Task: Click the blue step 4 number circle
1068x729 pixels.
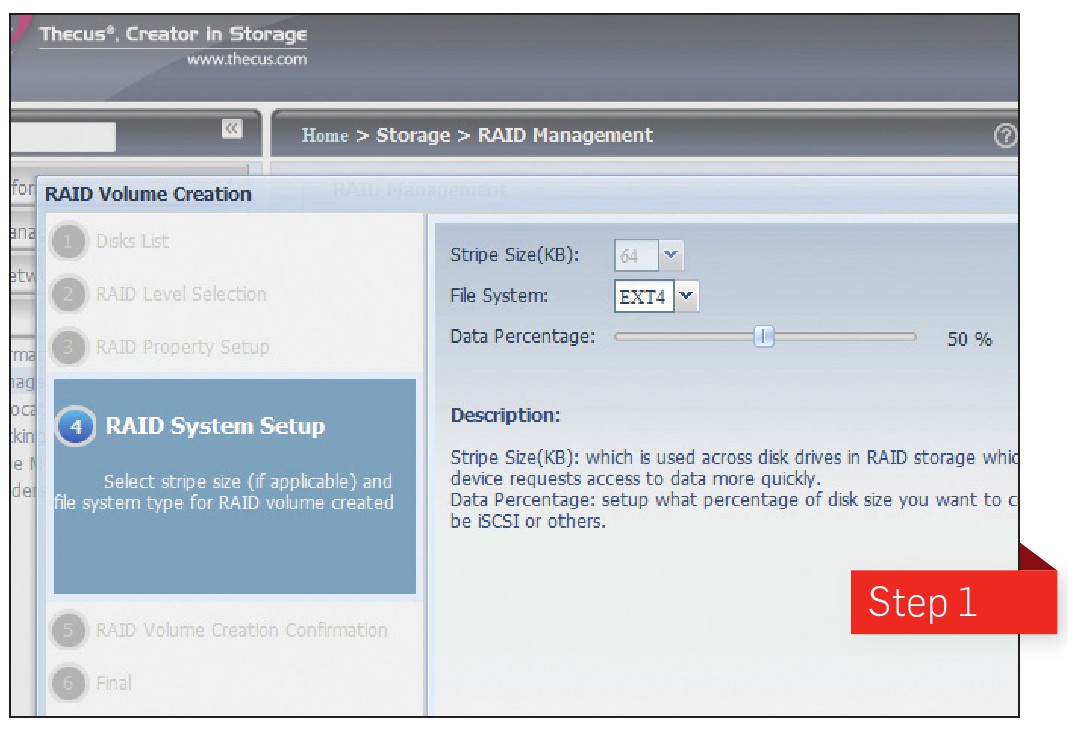Action: (x=77, y=427)
